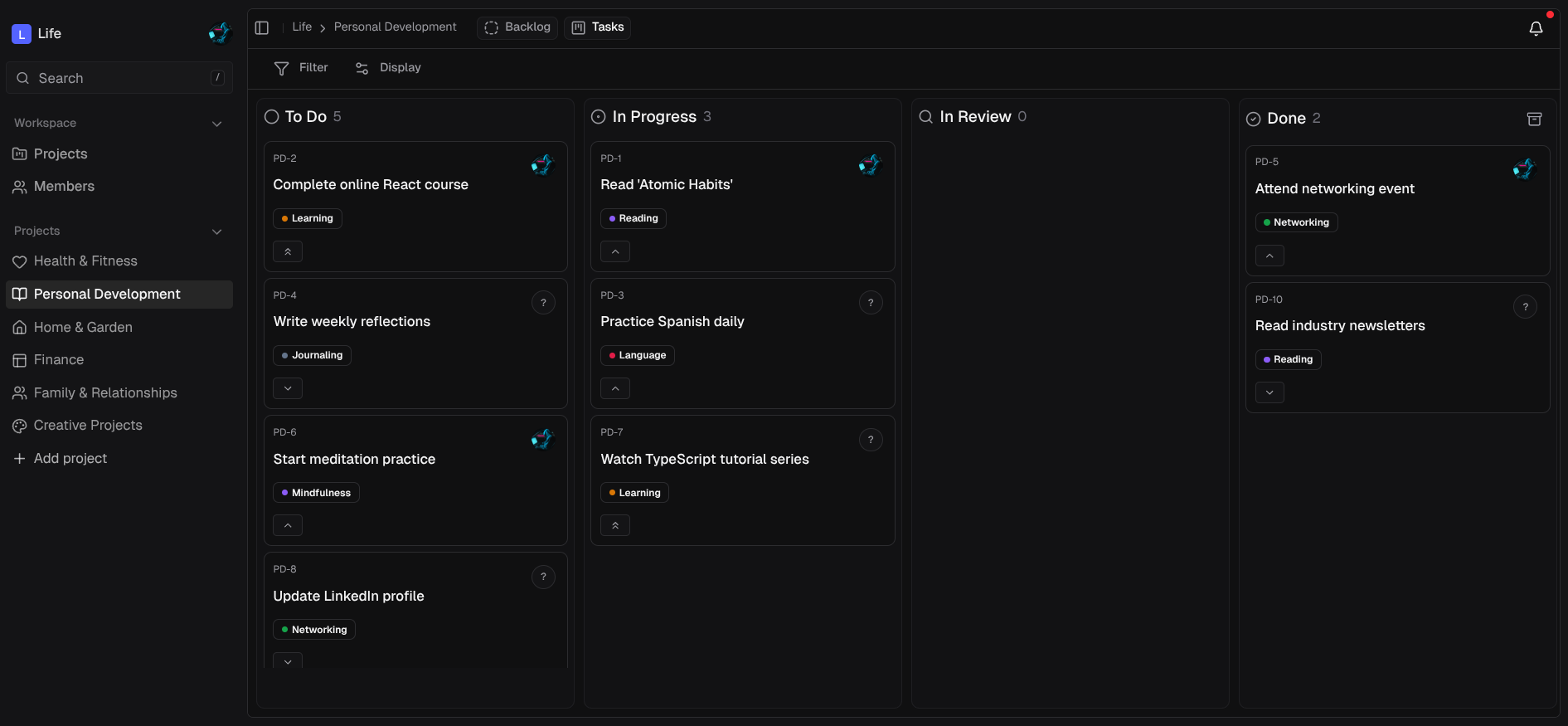Image resolution: width=1568 pixels, height=726 pixels.
Task: Open priority dropdown on networking event card
Action: (x=1269, y=256)
